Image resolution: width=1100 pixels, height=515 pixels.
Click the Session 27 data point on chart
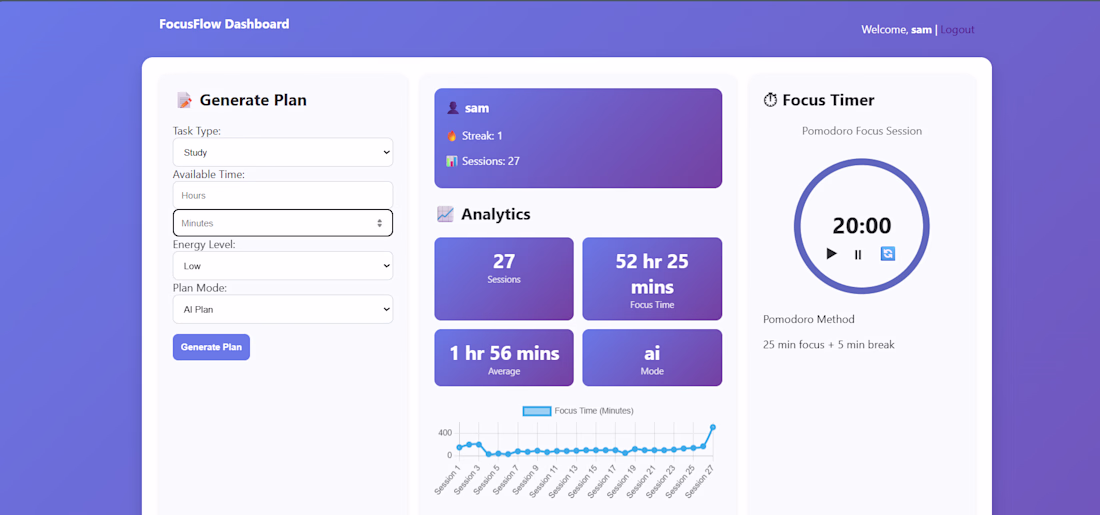coord(713,427)
